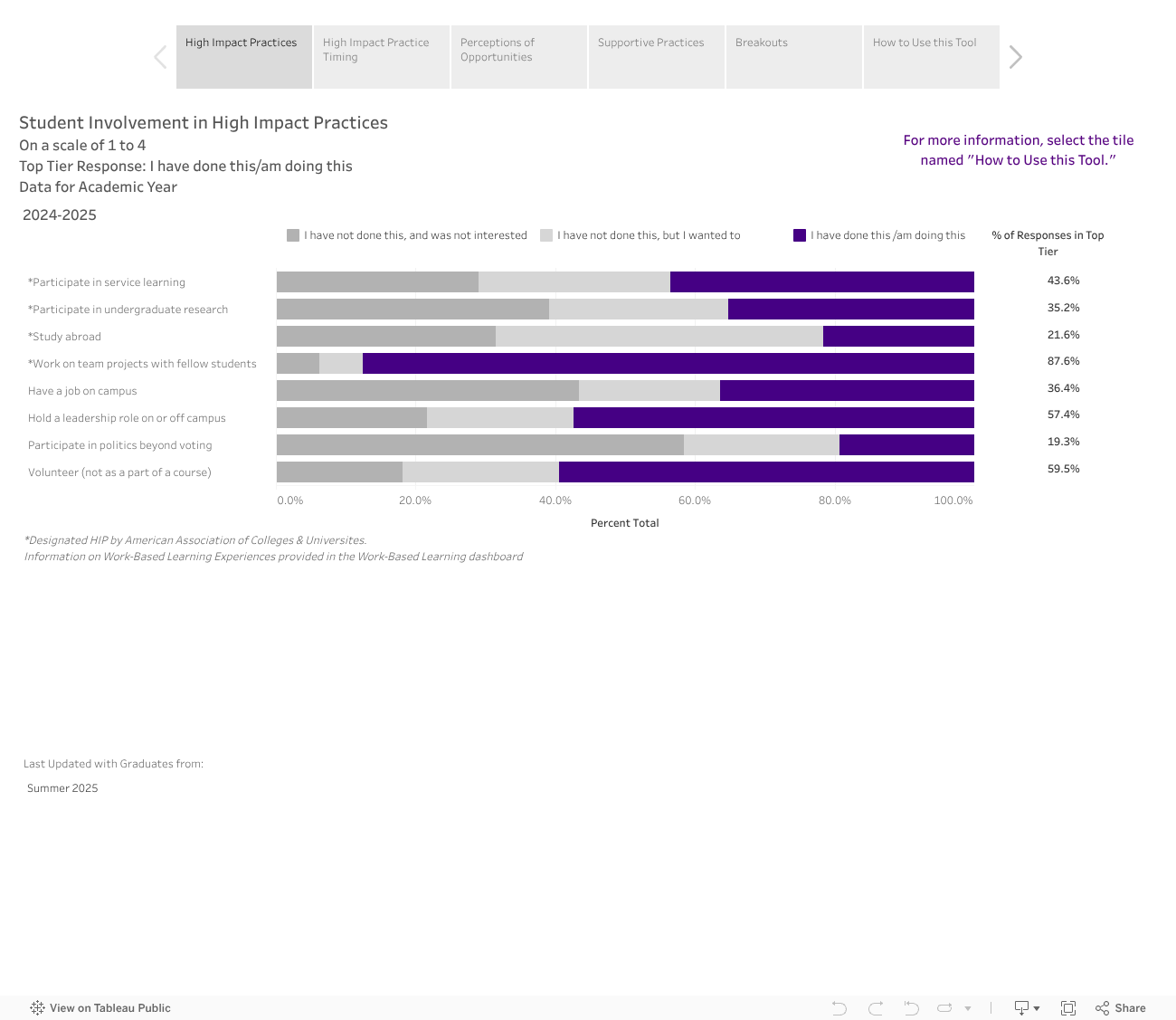This screenshot has width=1176, height=1020.
Task: Click the Undo icon in the bottom toolbar
Action: (839, 1008)
